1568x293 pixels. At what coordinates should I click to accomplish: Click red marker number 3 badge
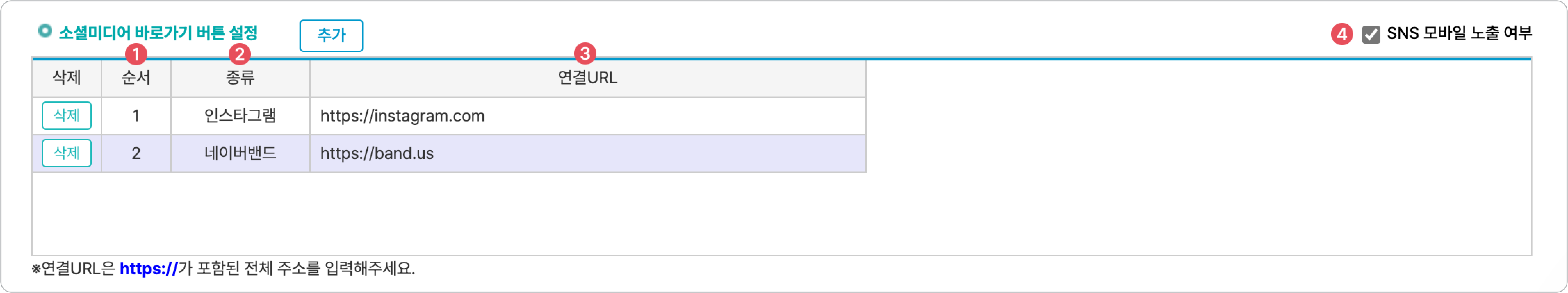point(585,53)
